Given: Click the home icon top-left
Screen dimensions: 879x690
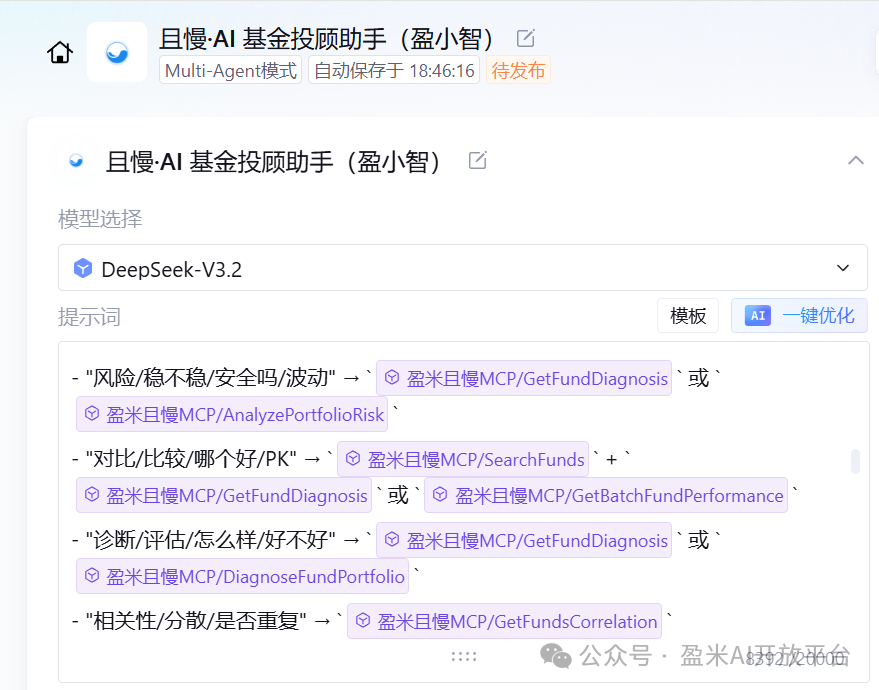Looking at the screenshot, I should click(59, 52).
